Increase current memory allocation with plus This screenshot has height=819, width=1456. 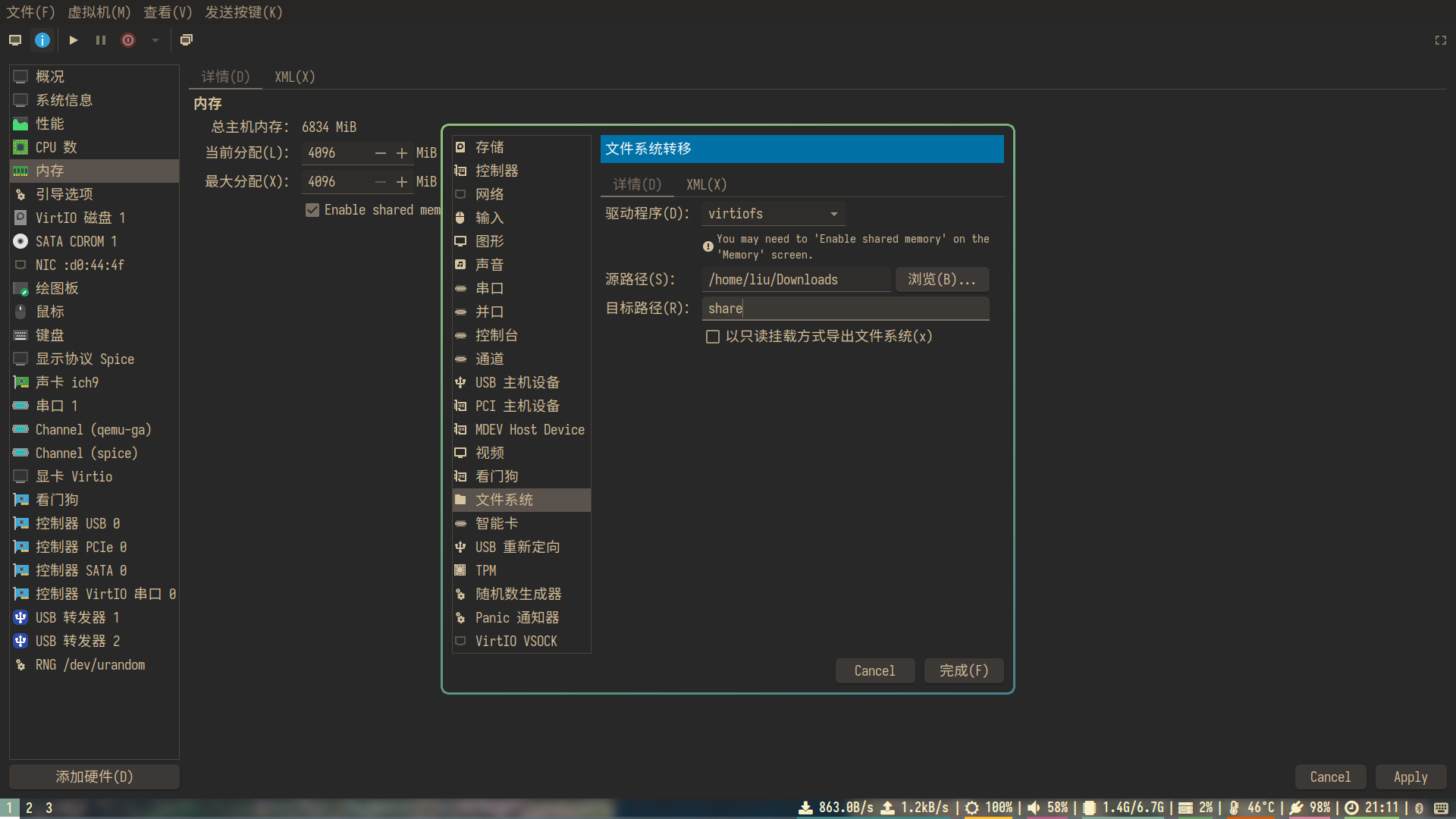click(402, 153)
